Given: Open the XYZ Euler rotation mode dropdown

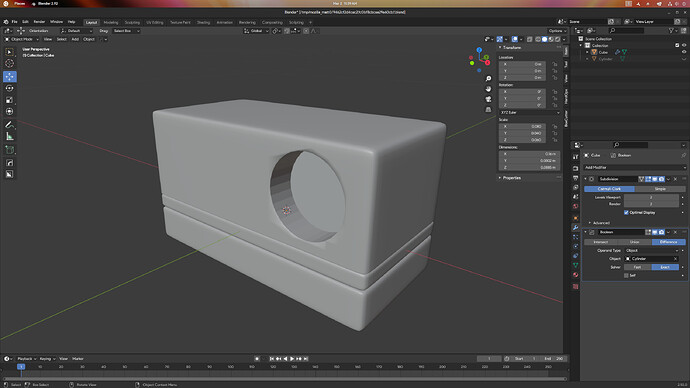Looking at the screenshot, I should pyautogui.click(x=529, y=113).
